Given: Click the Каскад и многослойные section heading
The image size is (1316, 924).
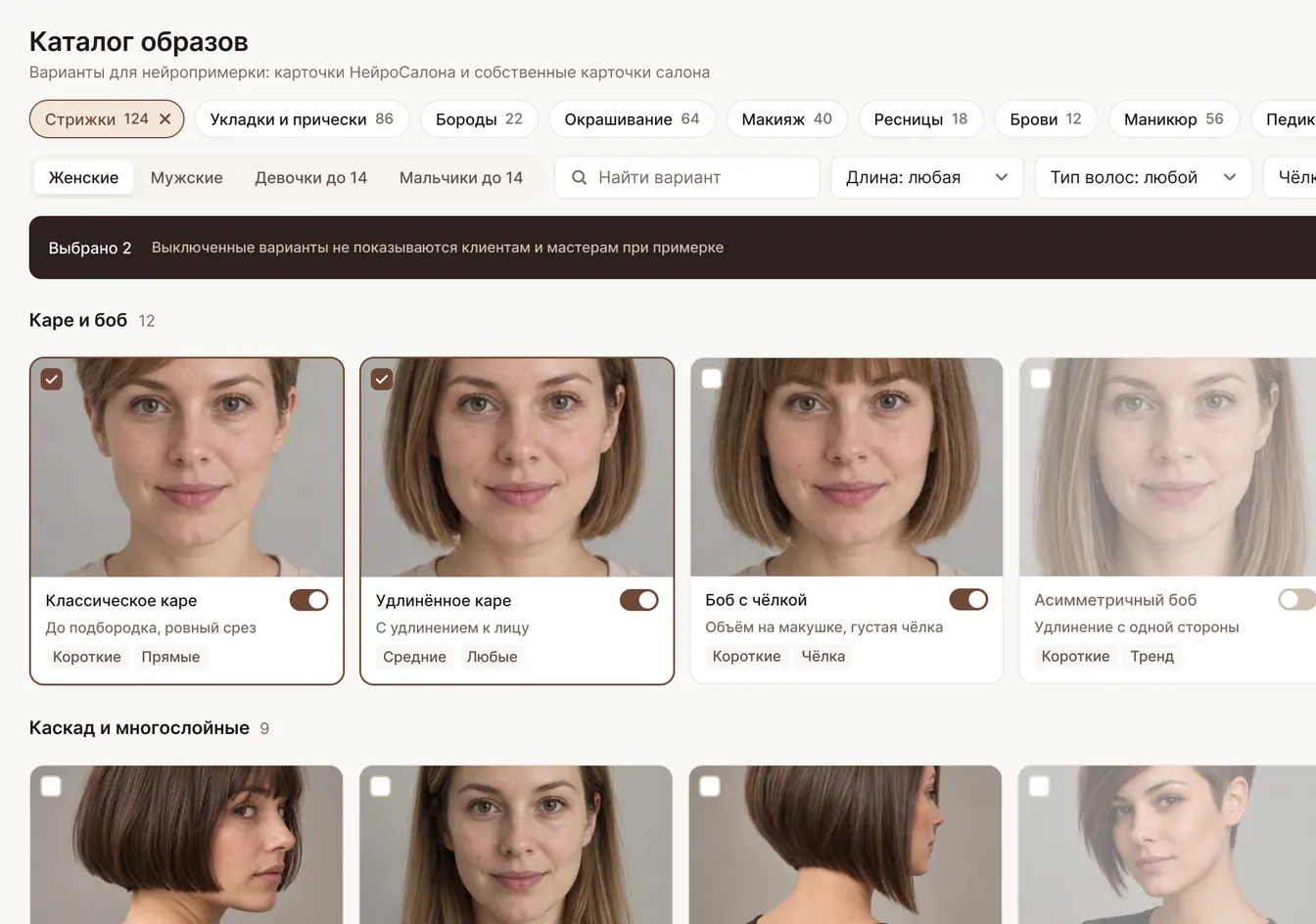Looking at the screenshot, I should [139, 728].
